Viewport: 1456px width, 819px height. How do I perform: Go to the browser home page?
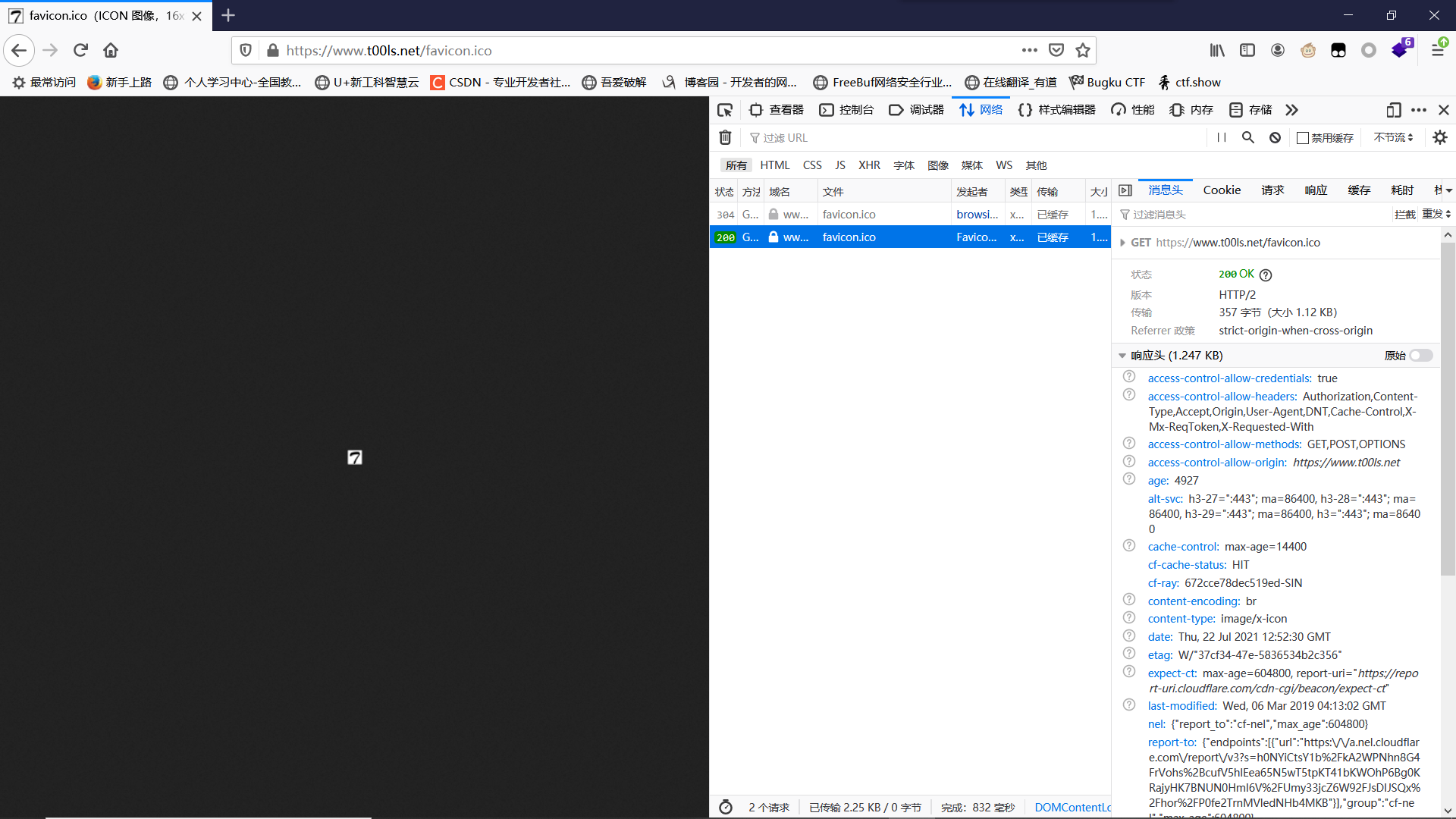click(111, 50)
